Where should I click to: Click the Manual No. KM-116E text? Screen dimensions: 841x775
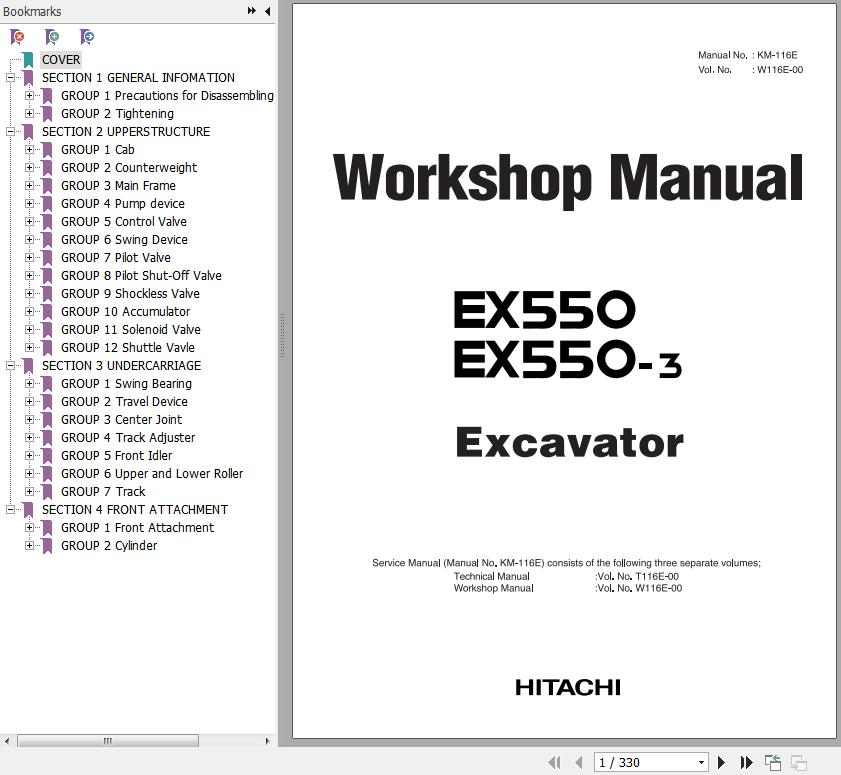pyautogui.click(x=747, y=55)
